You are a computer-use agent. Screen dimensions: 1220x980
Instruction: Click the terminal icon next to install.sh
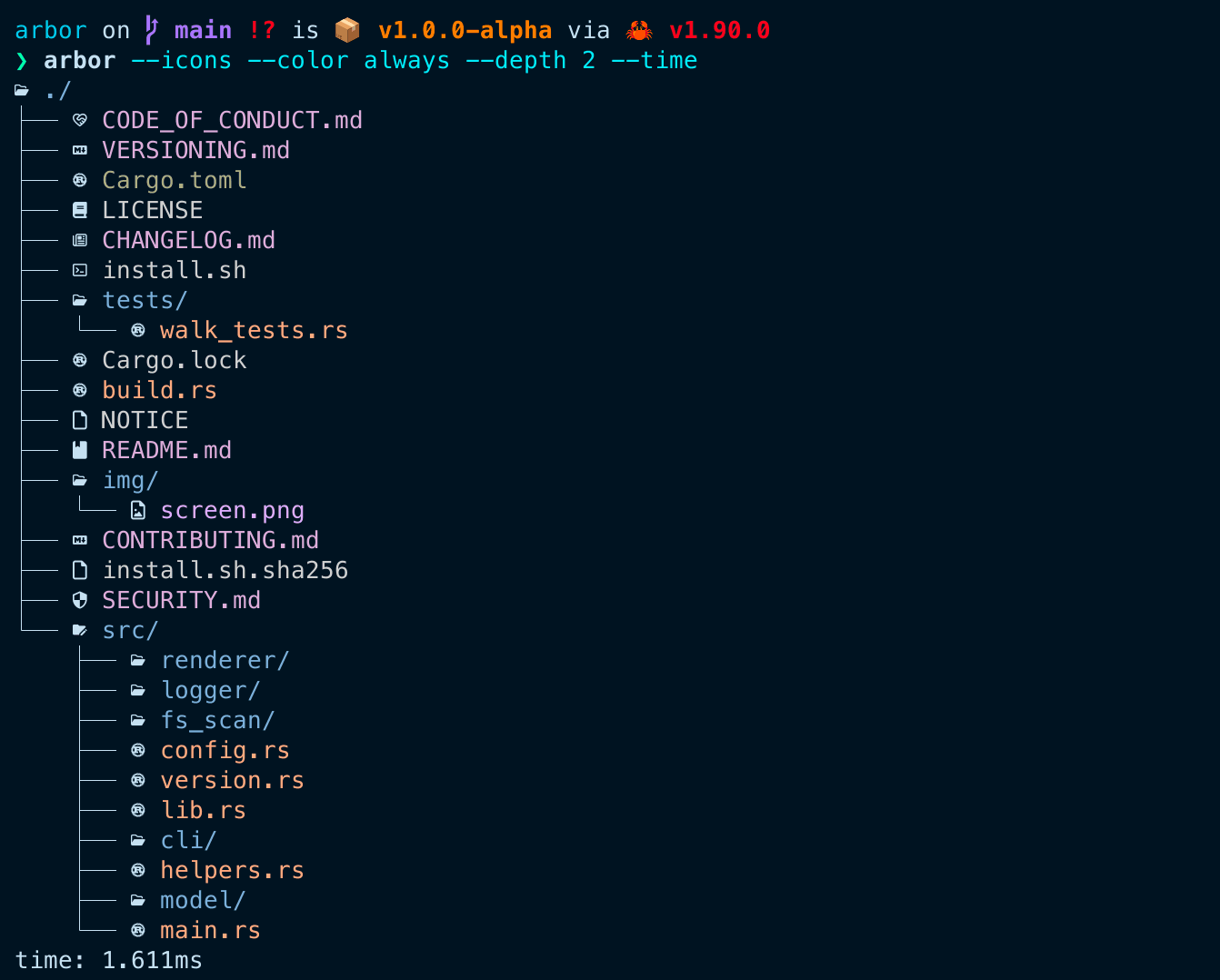click(80, 270)
